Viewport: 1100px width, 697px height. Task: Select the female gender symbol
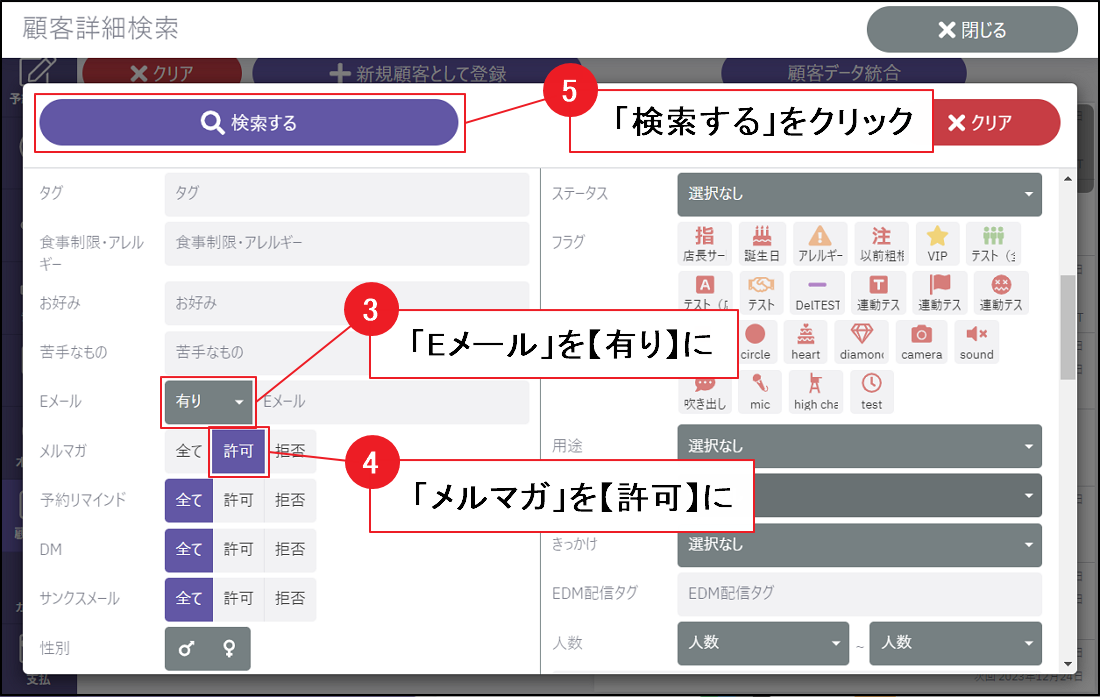pos(229,649)
